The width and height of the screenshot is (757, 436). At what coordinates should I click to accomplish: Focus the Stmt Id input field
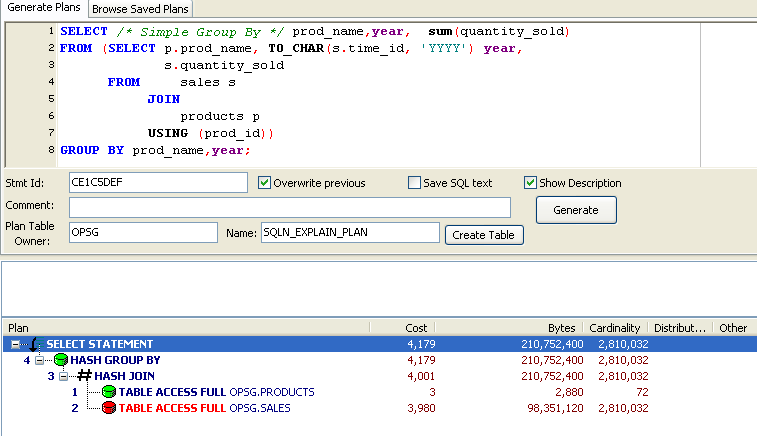pos(158,183)
